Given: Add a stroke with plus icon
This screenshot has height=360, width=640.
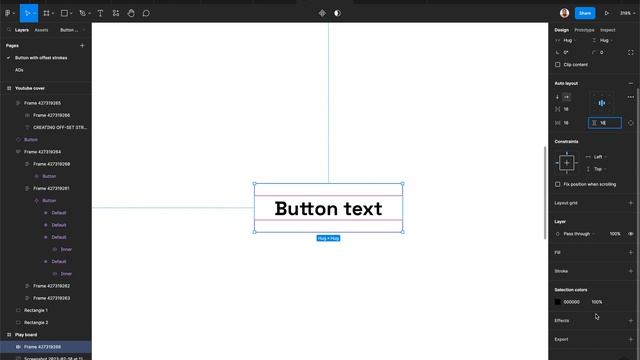Looking at the screenshot, I should point(631,271).
